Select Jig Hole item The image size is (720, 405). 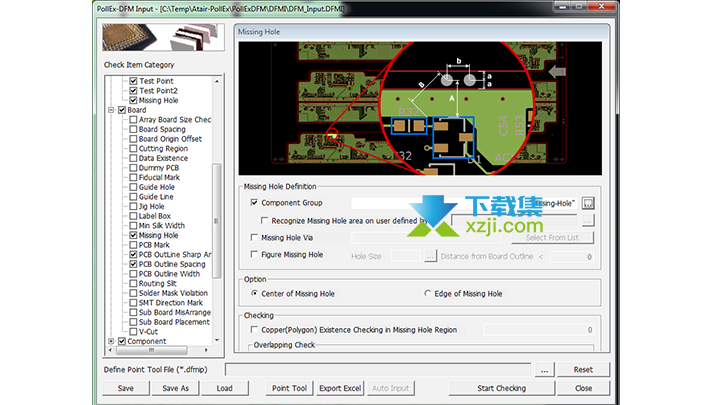(x=151, y=206)
